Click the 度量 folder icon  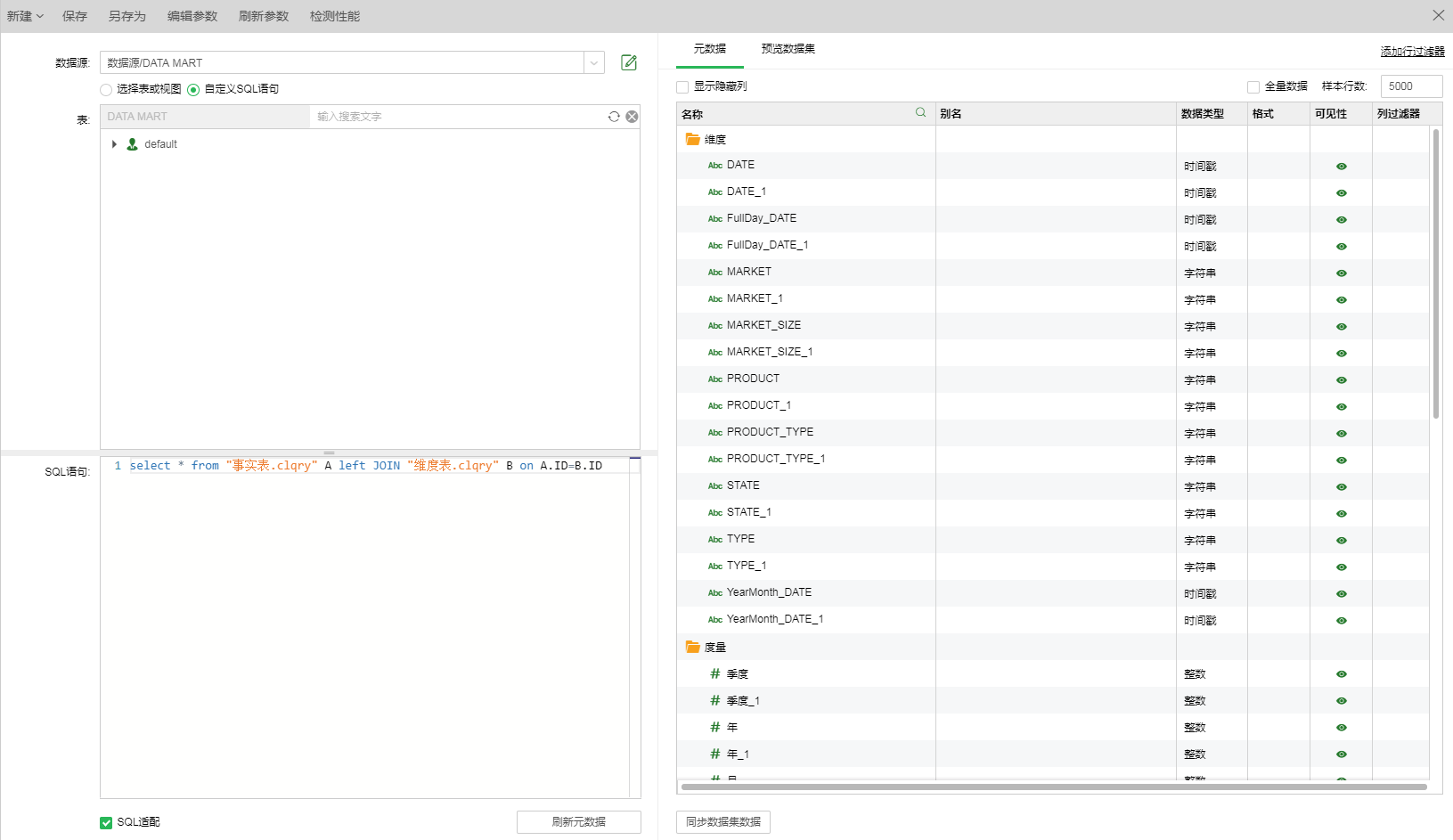click(692, 647)
